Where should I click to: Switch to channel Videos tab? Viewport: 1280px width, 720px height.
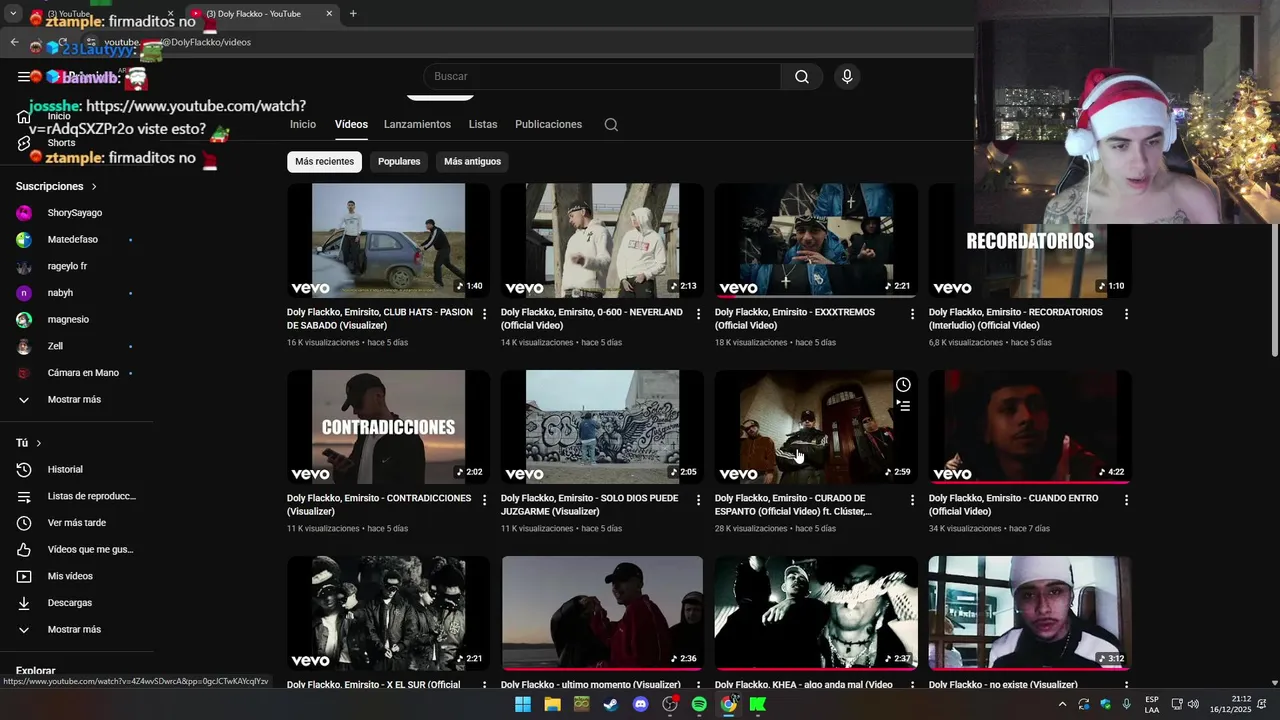click(x=351, y=125)
